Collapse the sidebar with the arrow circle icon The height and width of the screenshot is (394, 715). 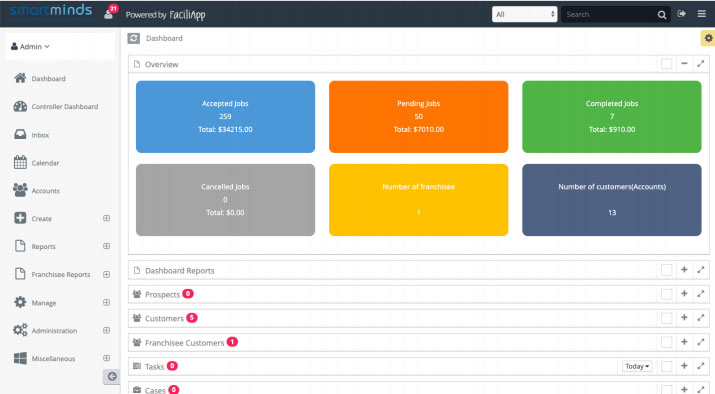click(112, 376)
